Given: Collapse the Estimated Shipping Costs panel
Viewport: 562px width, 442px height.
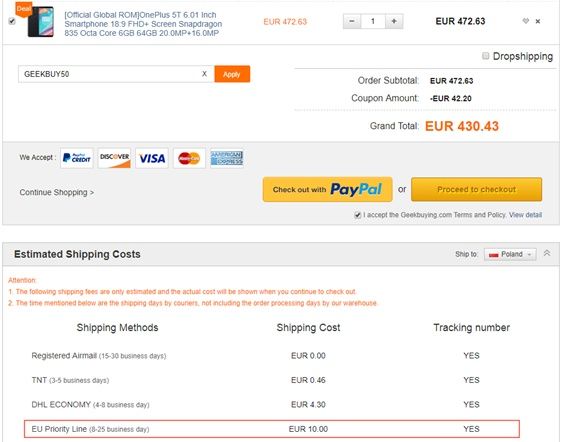Looking at the screenshot, I should click(547, 253).
